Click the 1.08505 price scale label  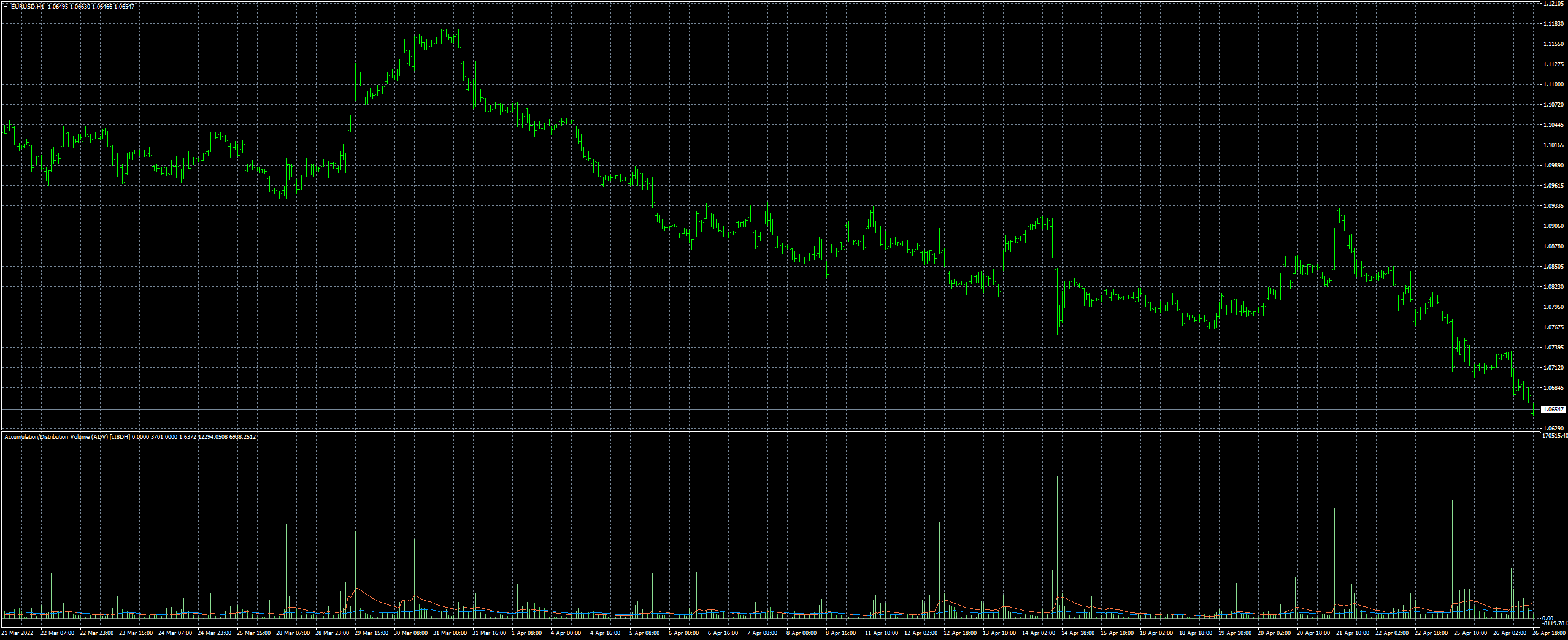tap(1553, 267)
